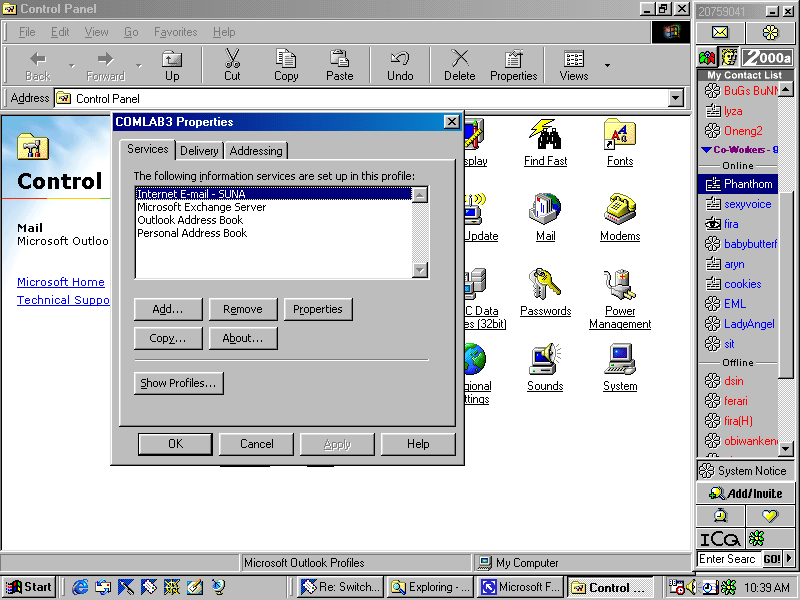The width and height of the screenshot is (800, 600).
Task: Confirm with the OK button
Action: click(175, 444)
